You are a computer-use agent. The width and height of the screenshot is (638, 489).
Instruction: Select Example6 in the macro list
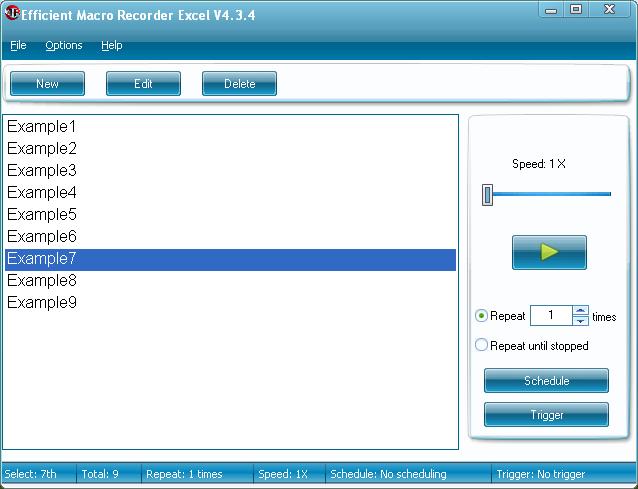coord(230,236)
